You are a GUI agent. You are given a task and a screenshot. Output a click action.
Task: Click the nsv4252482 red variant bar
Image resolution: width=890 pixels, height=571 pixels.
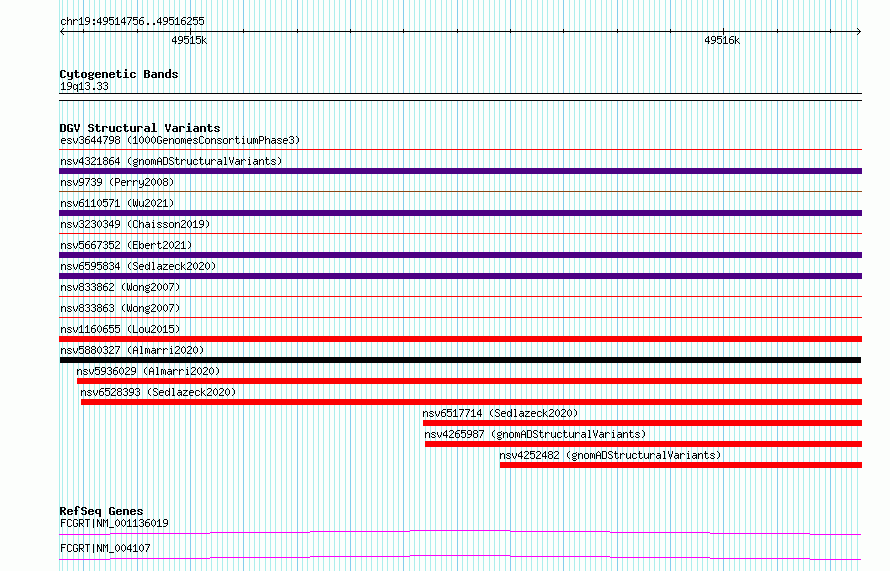coord(681,465)
